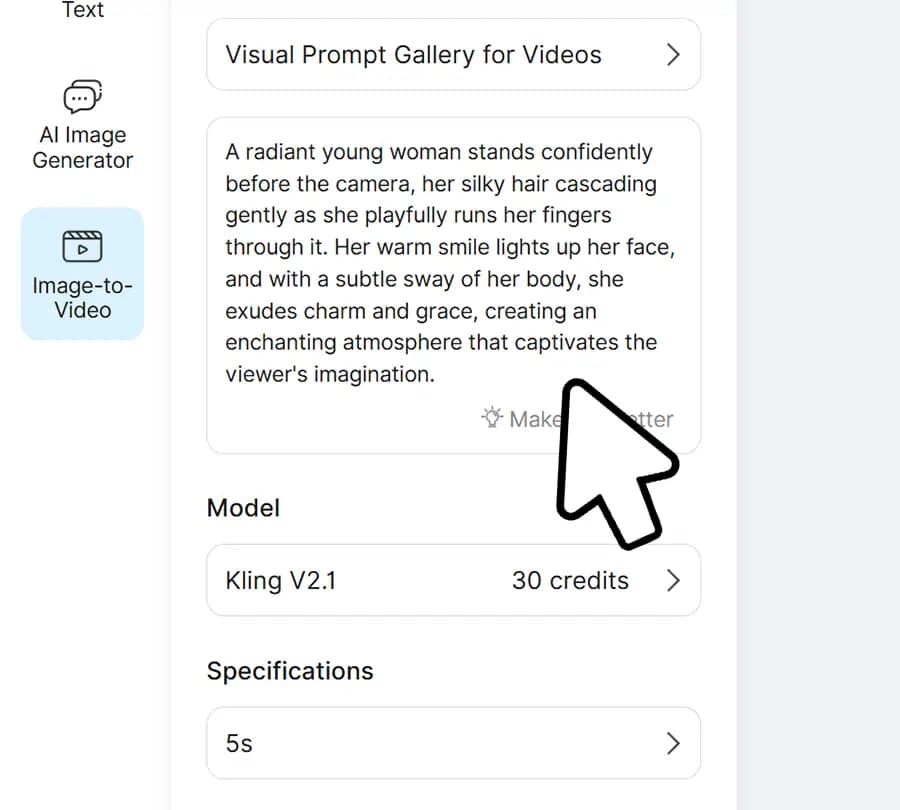The image size is (900, 810).
Task: Click the large cursor arrow graphic
Action: (x=612, y=462)
